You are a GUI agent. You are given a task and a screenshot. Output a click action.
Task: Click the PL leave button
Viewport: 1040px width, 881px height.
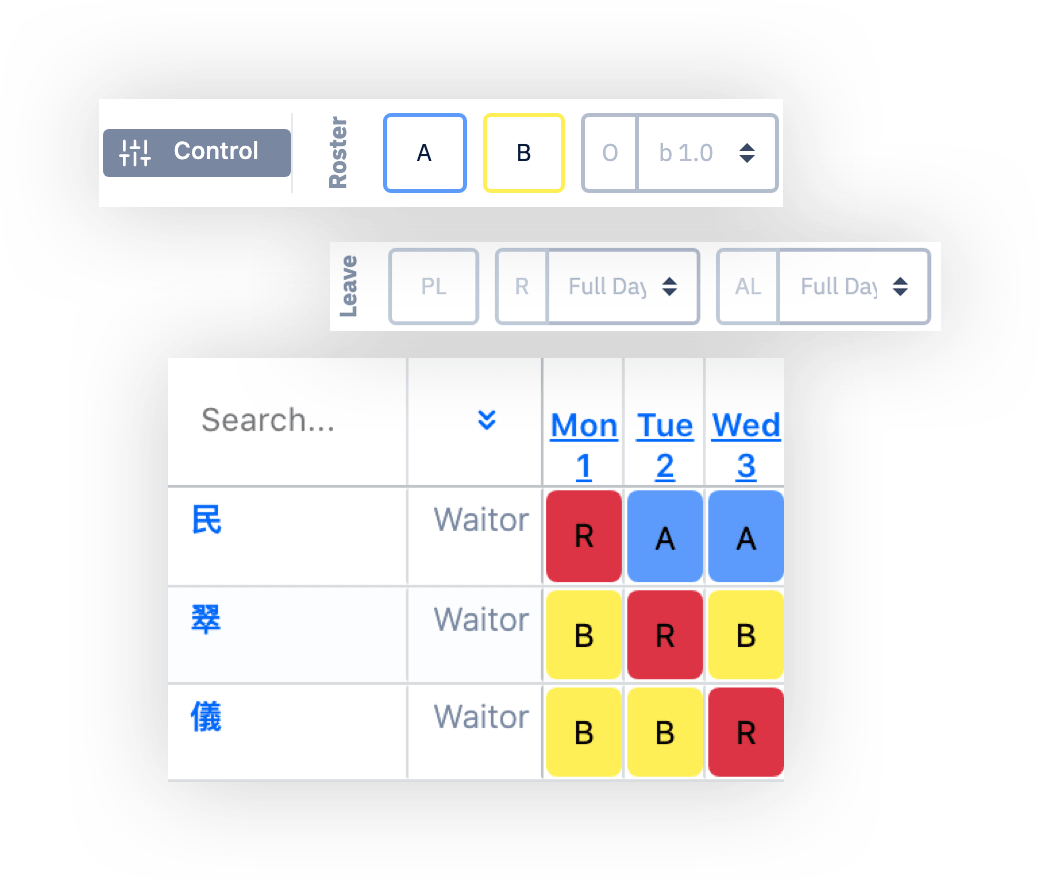click(434, 286)
